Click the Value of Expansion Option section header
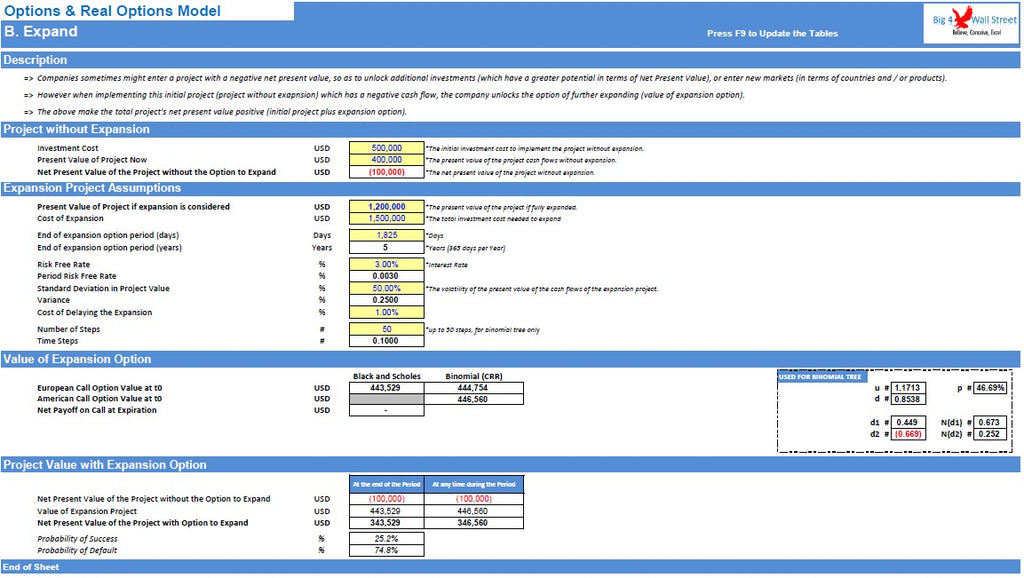Screen dimensions: 1024x578 (510, 359)
